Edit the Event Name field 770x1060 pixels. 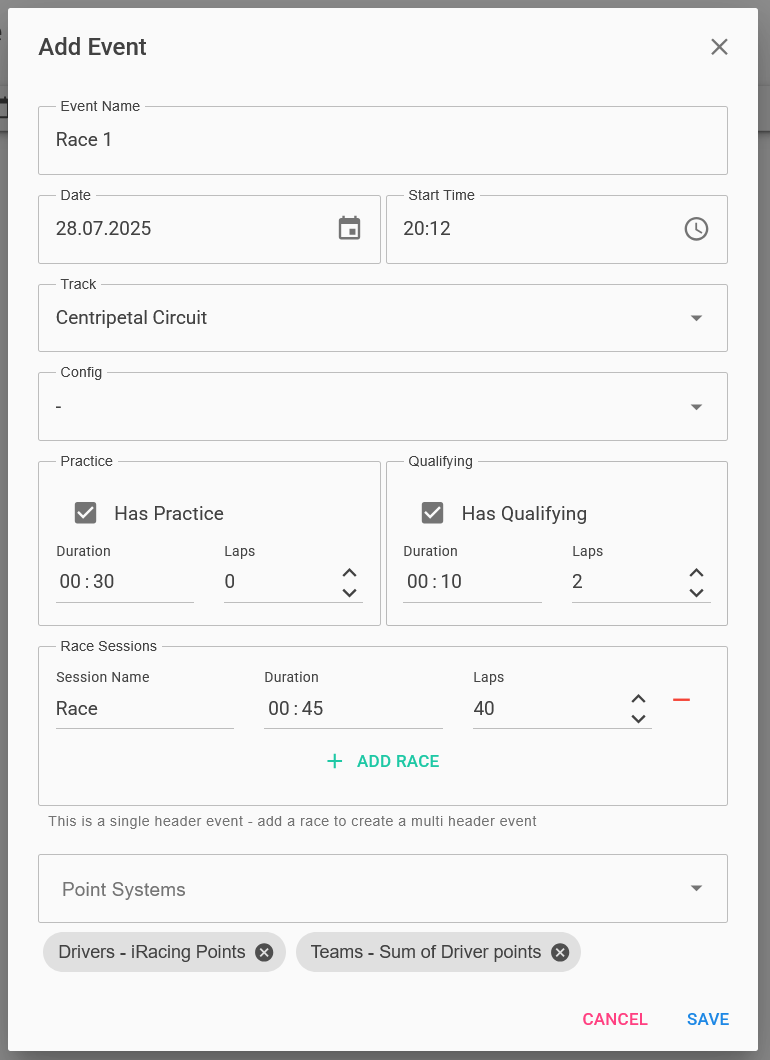click(x=383, y=141)
